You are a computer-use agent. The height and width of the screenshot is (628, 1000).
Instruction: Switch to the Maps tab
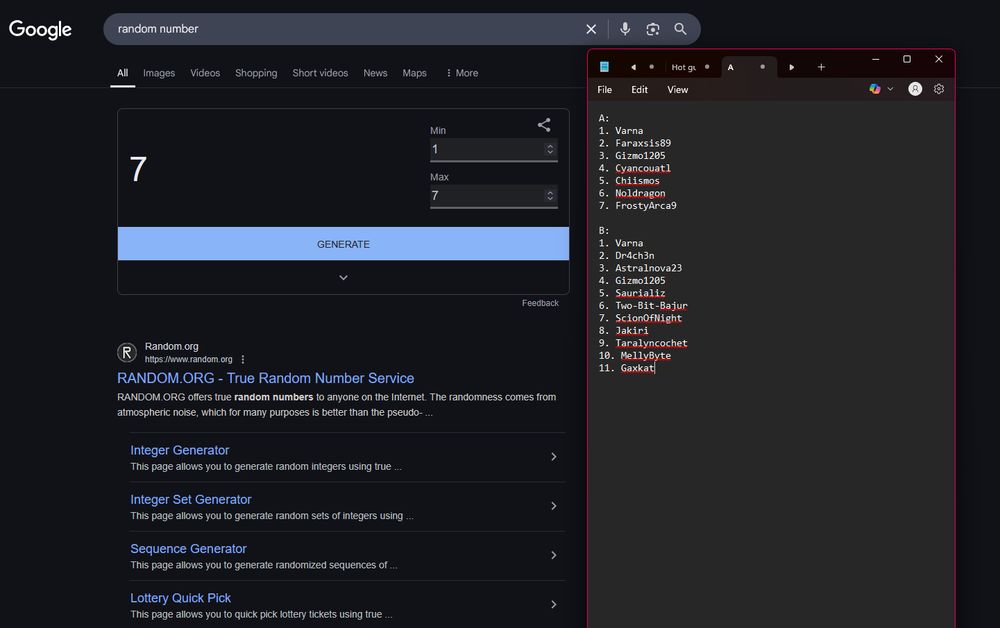pos(415,73)
